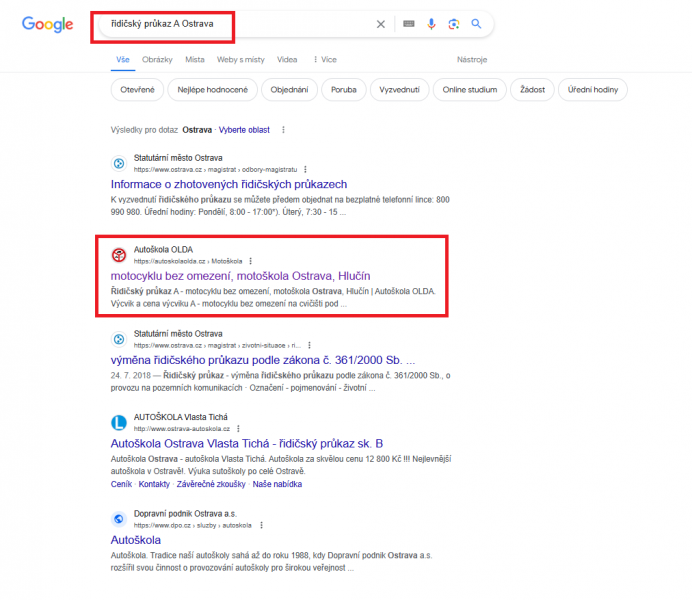Click the Dopravní podnik Ostrava favicon
Viewport: 692px width, 600px height.
pyautogui.click(x=119, y=519)
